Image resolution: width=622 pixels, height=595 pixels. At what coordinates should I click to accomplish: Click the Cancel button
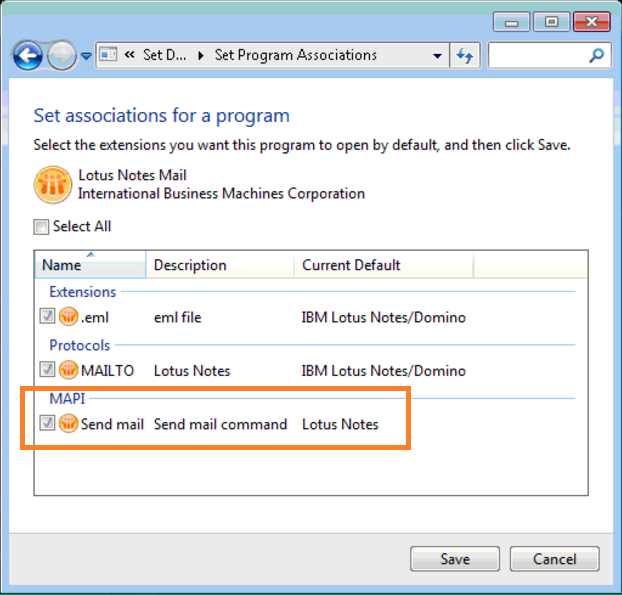[555, 559]
